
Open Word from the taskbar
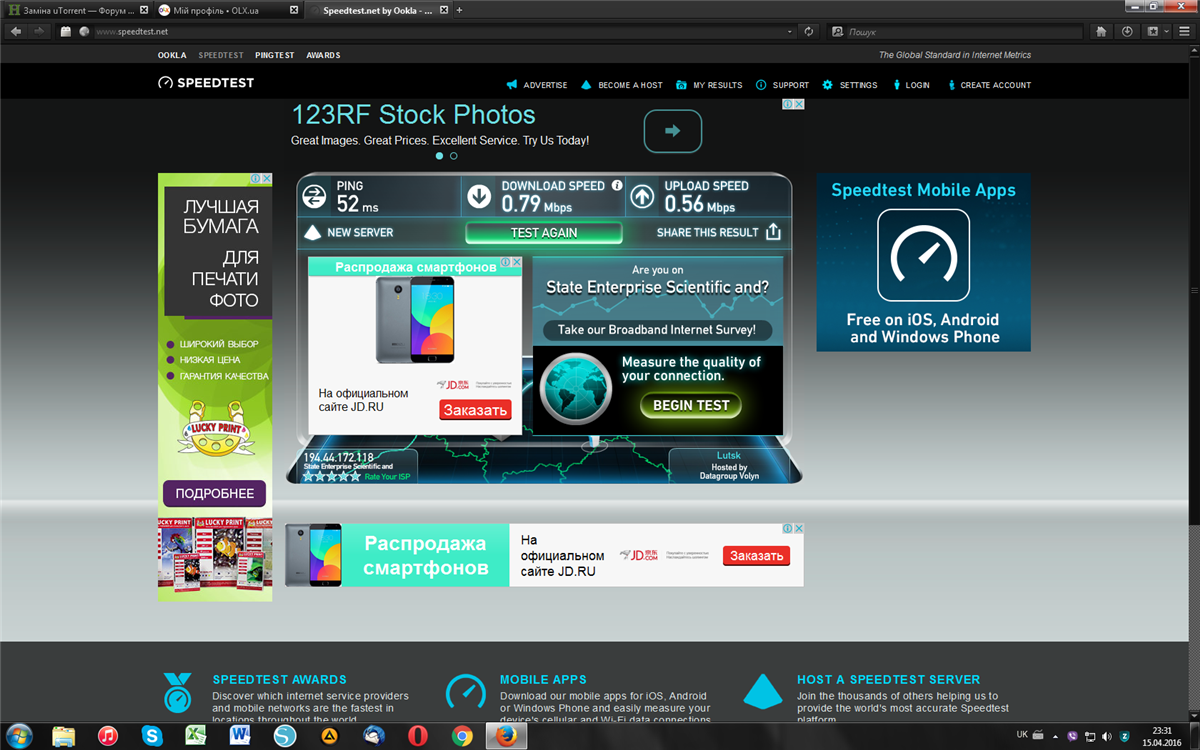241,736
